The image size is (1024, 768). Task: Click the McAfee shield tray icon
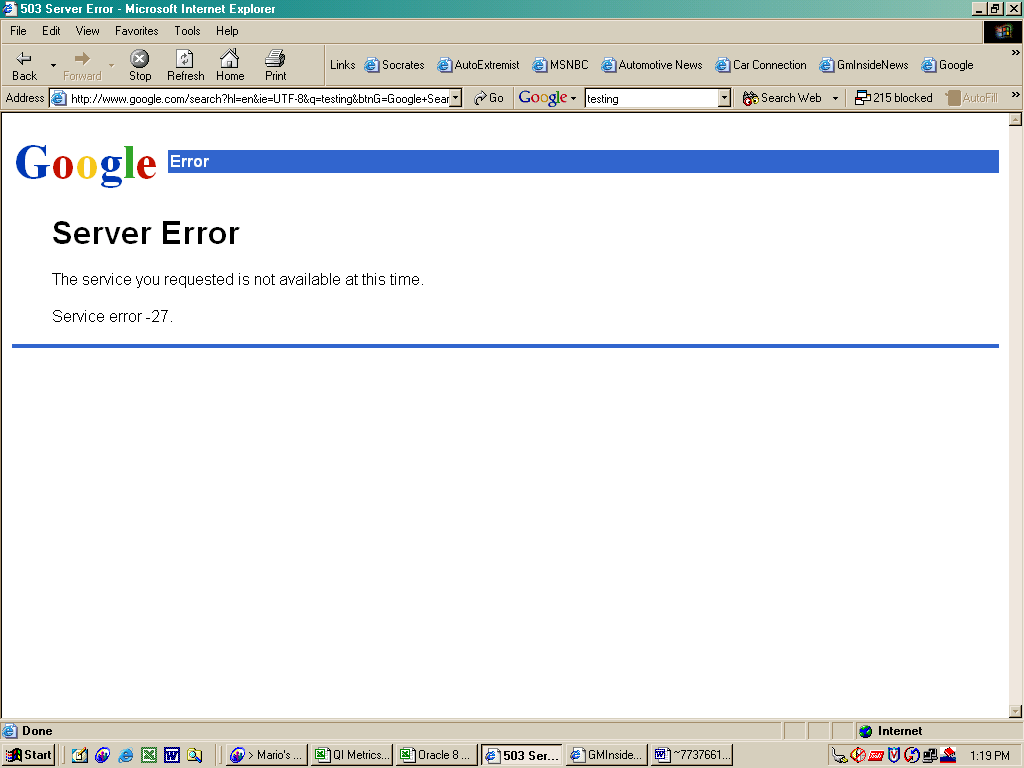894,756
